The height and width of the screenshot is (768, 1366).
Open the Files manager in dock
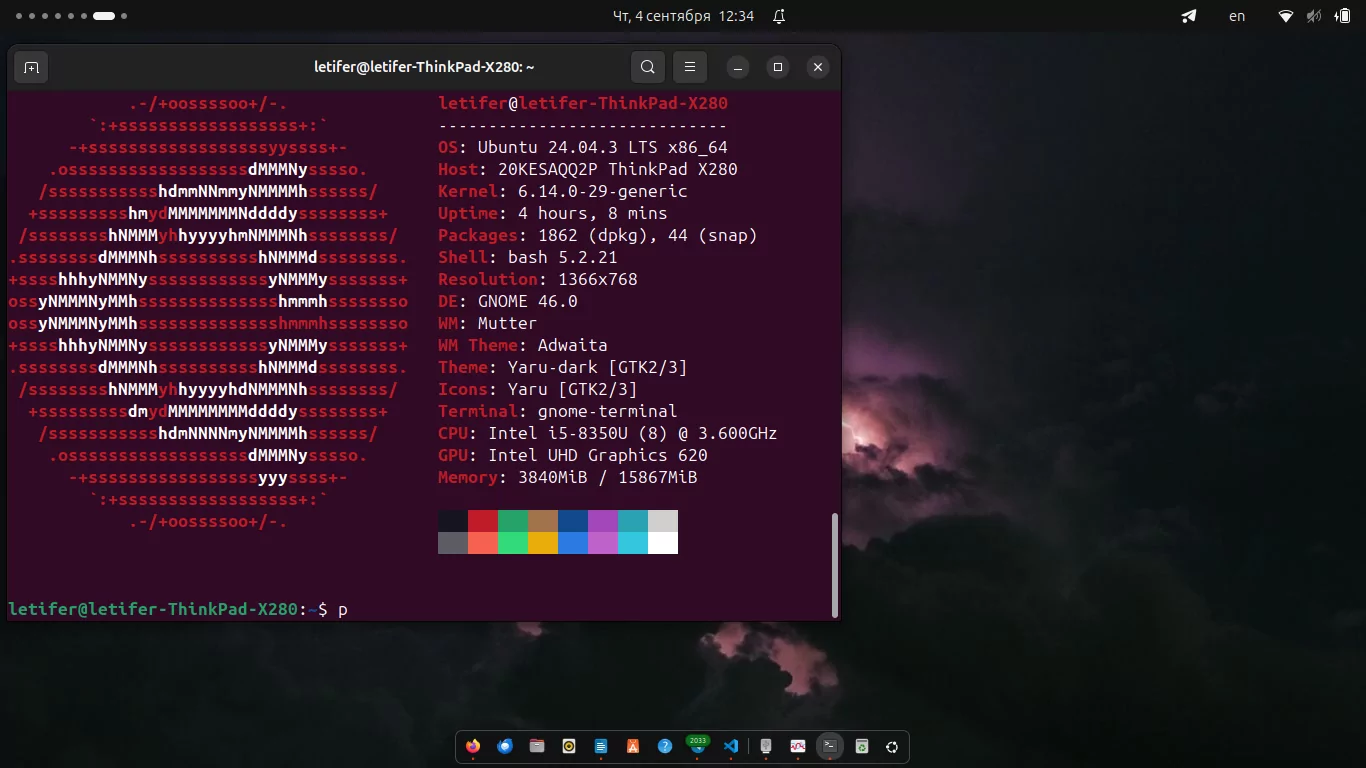(x=537, y=746)
